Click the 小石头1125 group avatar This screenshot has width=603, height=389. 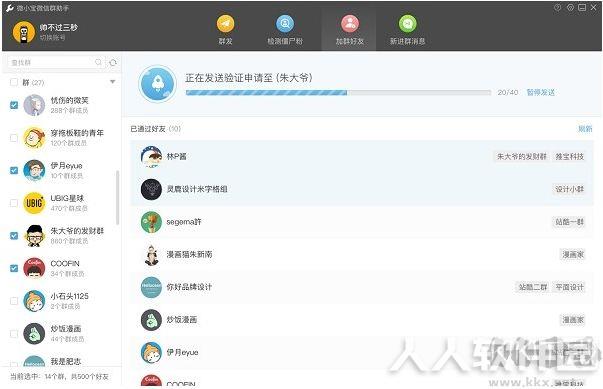pyautogui.click(x=34, y=301)
